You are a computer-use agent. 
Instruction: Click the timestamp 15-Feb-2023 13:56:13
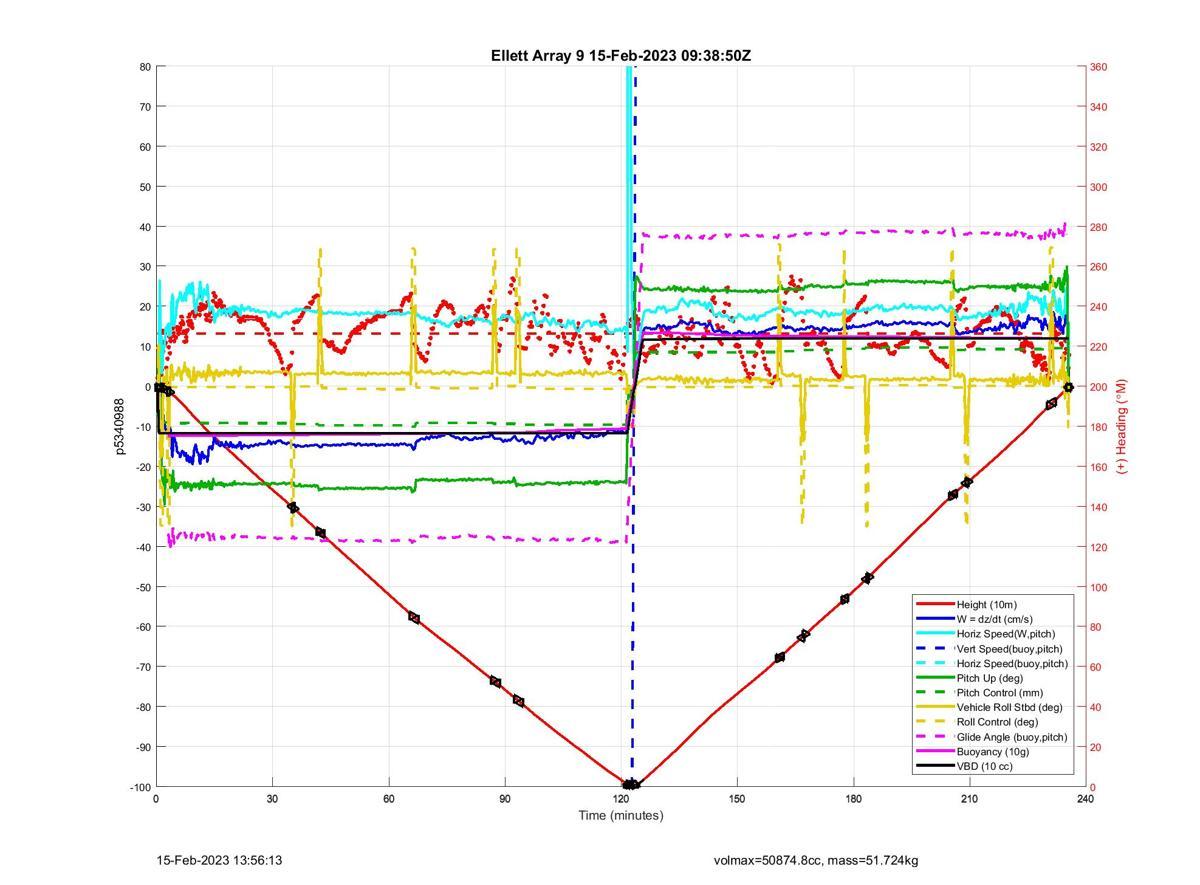coord(219,860)
